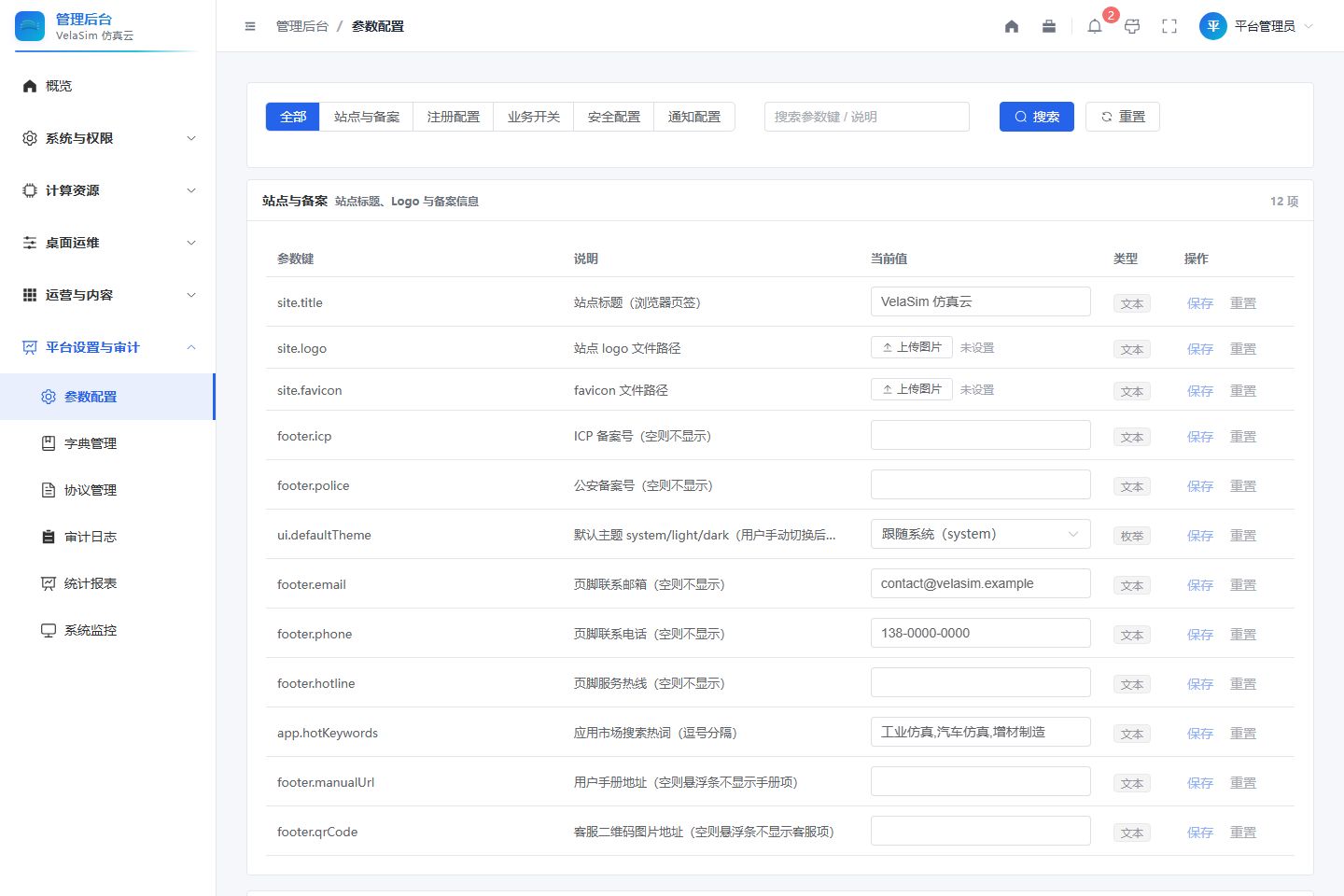The width and height of the screenshot is (1344, 896).
Task: Reset the footer.qrCode parameter
Action: tap(1243, 833)
